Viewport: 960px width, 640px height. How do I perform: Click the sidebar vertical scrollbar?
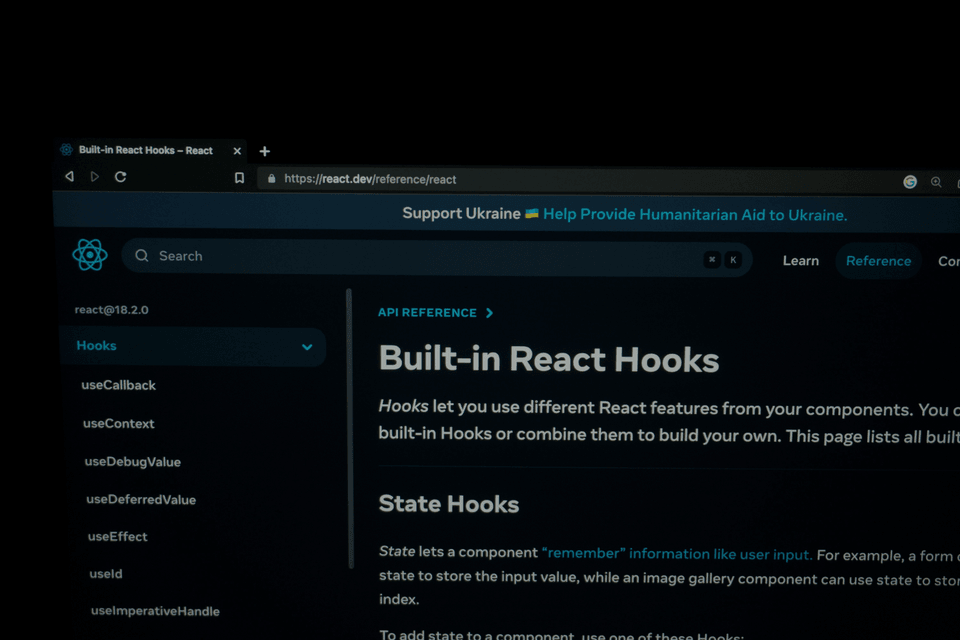[x=349, y=430]
